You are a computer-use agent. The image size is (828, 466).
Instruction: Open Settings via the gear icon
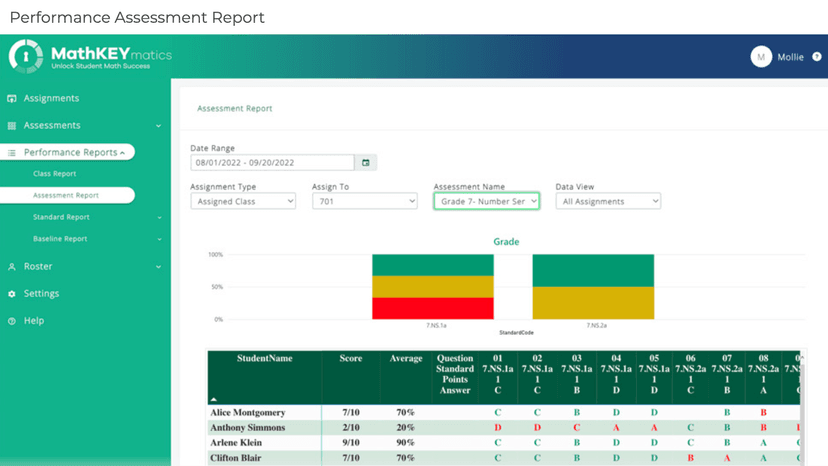coord(12,294)
